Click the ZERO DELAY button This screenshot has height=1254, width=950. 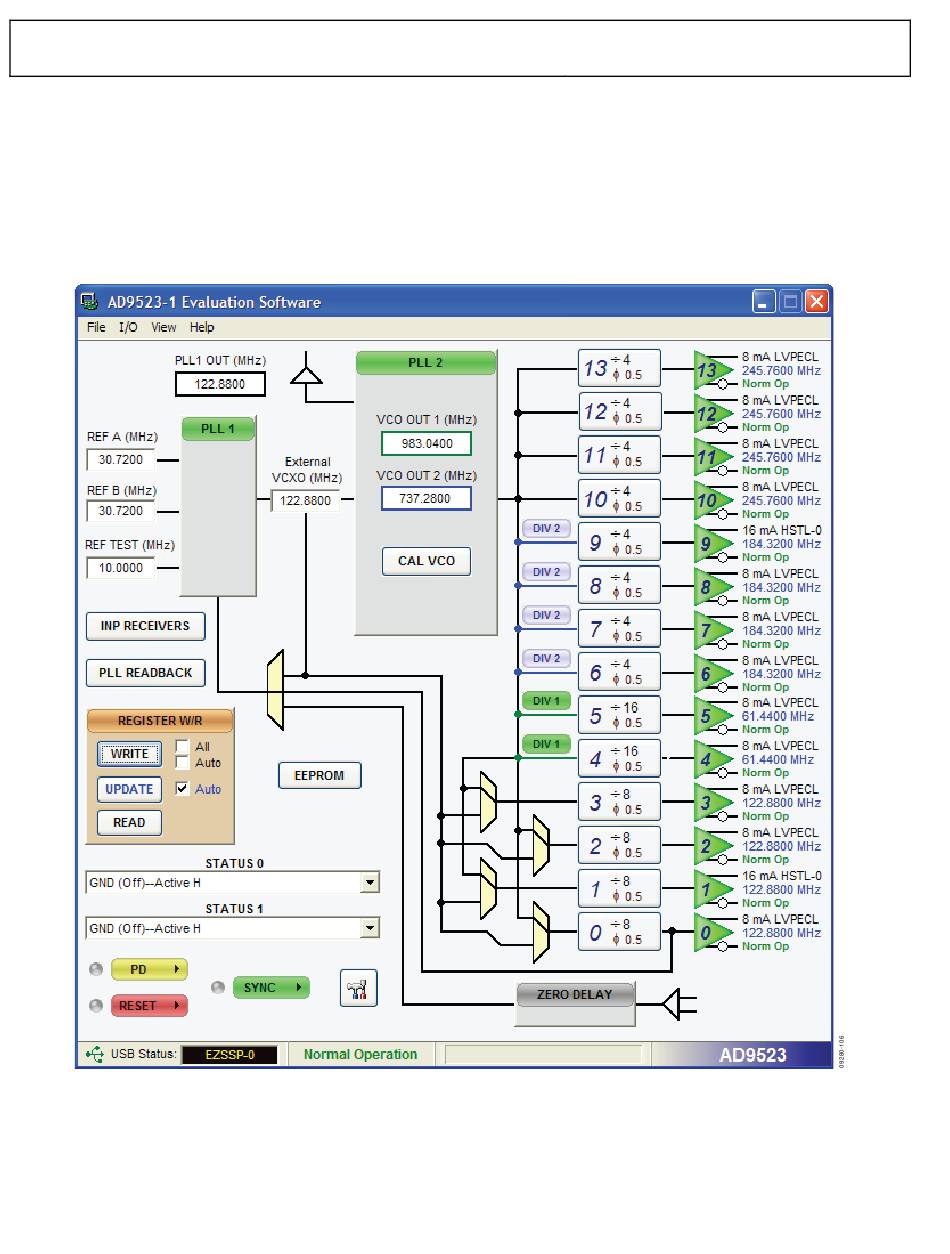(575, 994)
